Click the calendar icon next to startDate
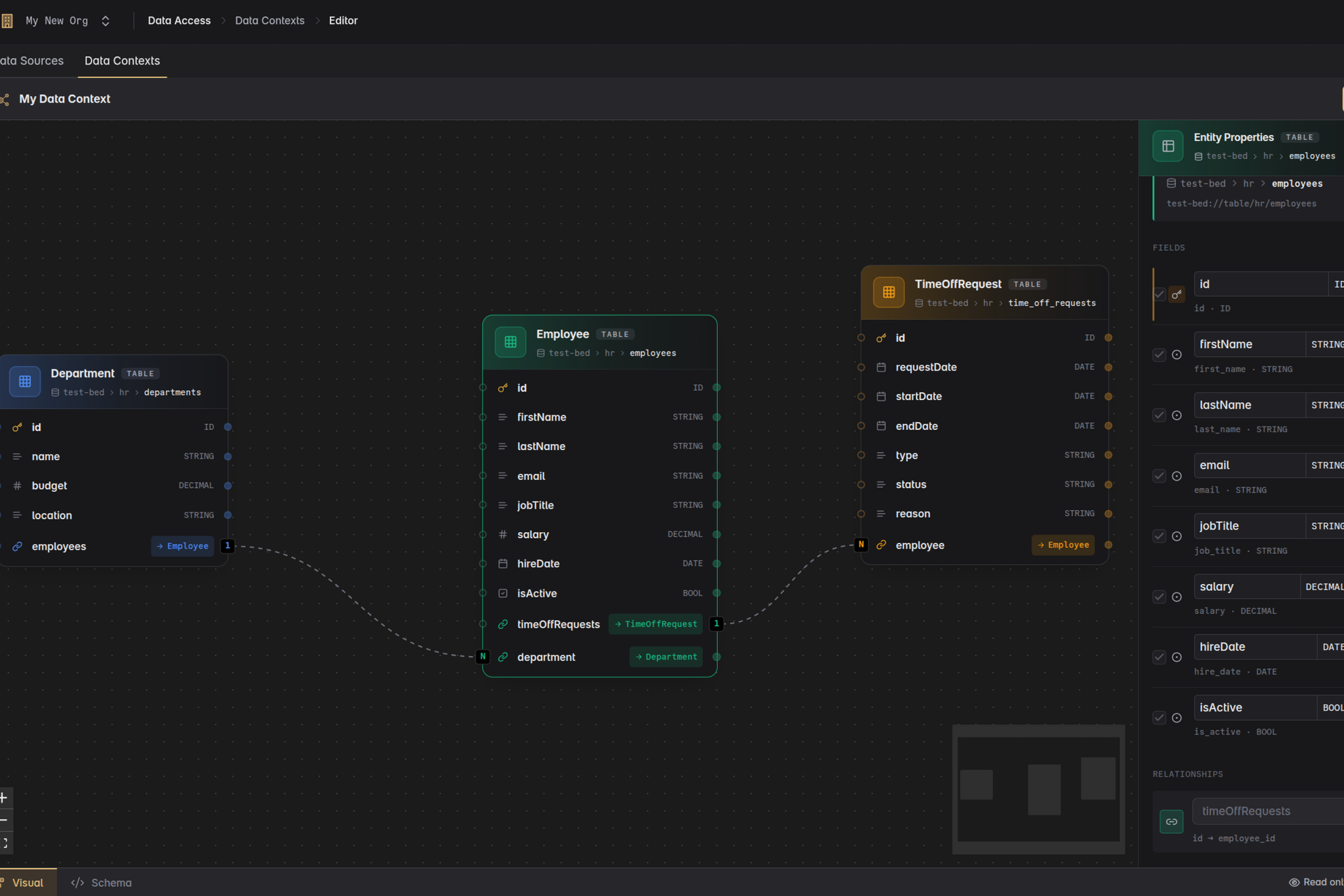The width and height of the screenshot is (1344, 896). (881, 397)
